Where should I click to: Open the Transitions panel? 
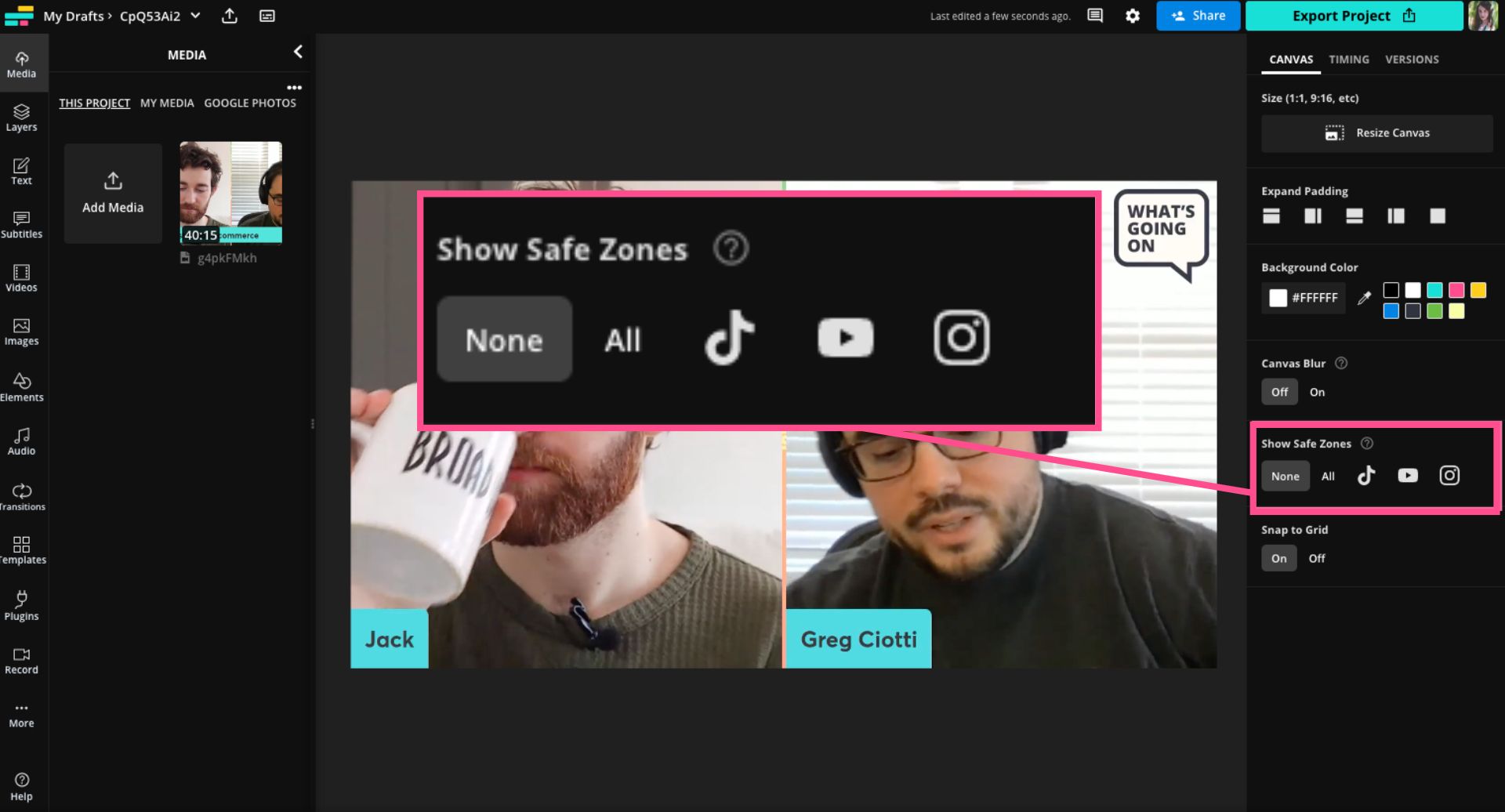click(x=21, y=497)
